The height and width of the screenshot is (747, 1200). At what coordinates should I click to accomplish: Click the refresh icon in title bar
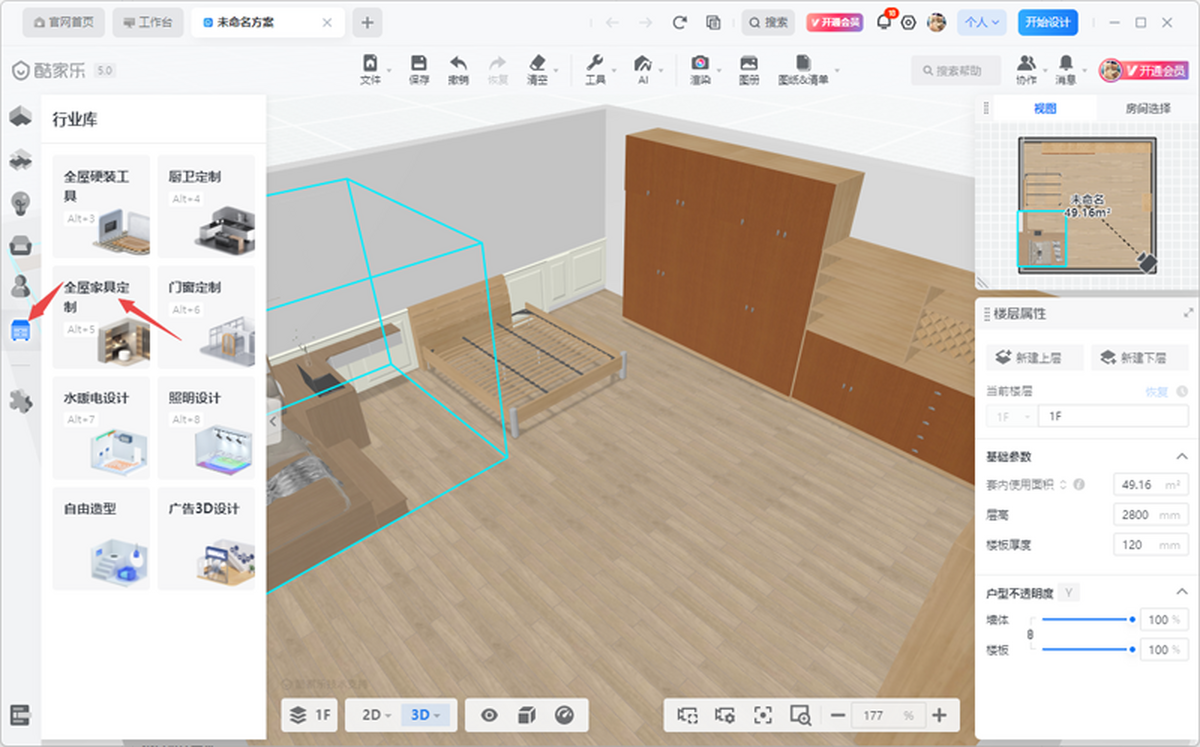click(x=680, y=22)
